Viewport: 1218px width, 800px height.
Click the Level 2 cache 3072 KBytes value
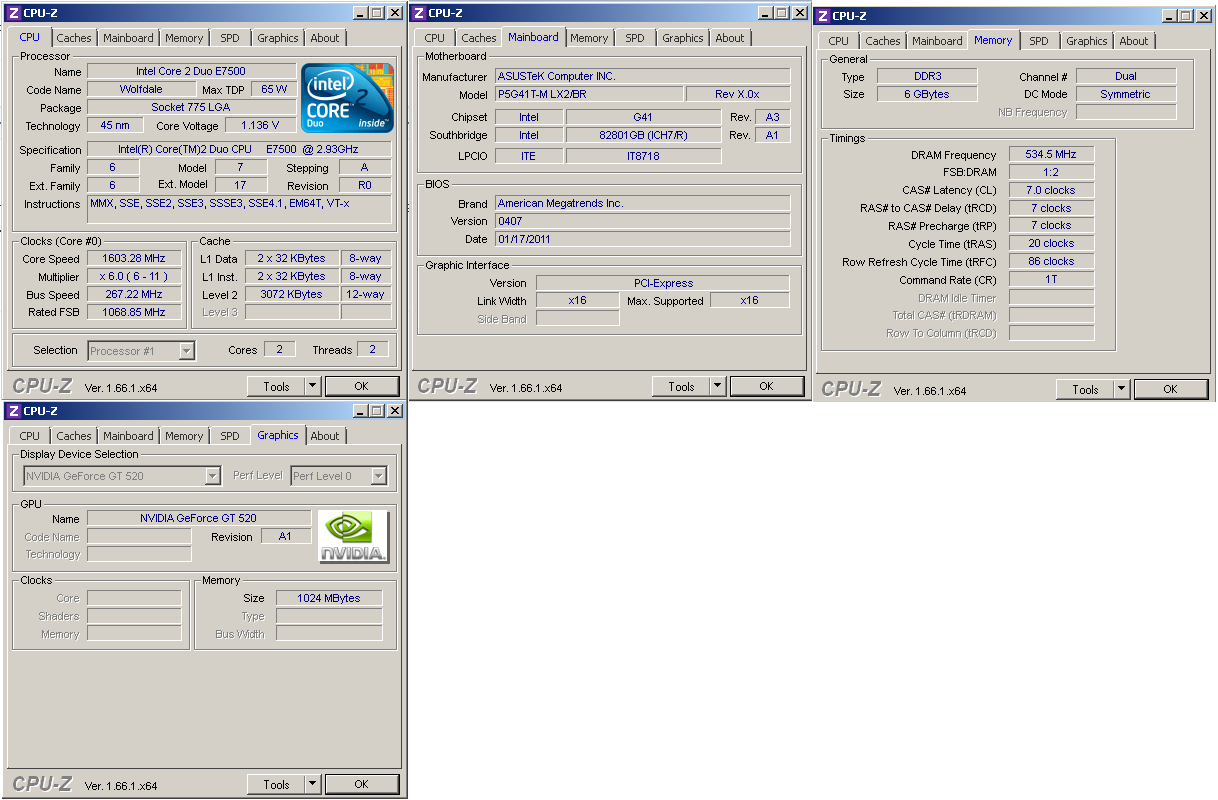point(291,294)
